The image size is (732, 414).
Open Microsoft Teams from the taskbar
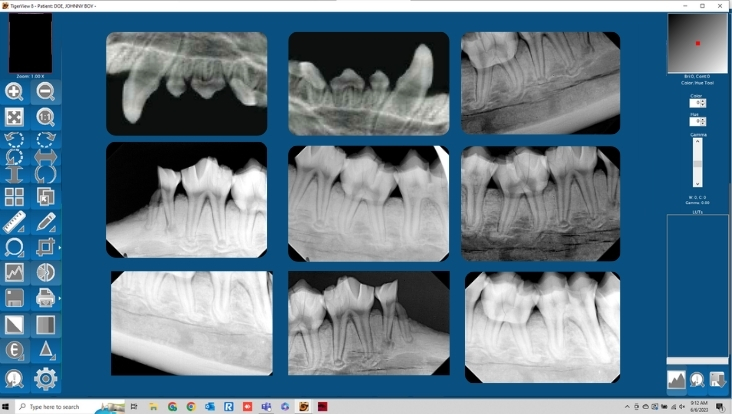(x=266, y=407)
